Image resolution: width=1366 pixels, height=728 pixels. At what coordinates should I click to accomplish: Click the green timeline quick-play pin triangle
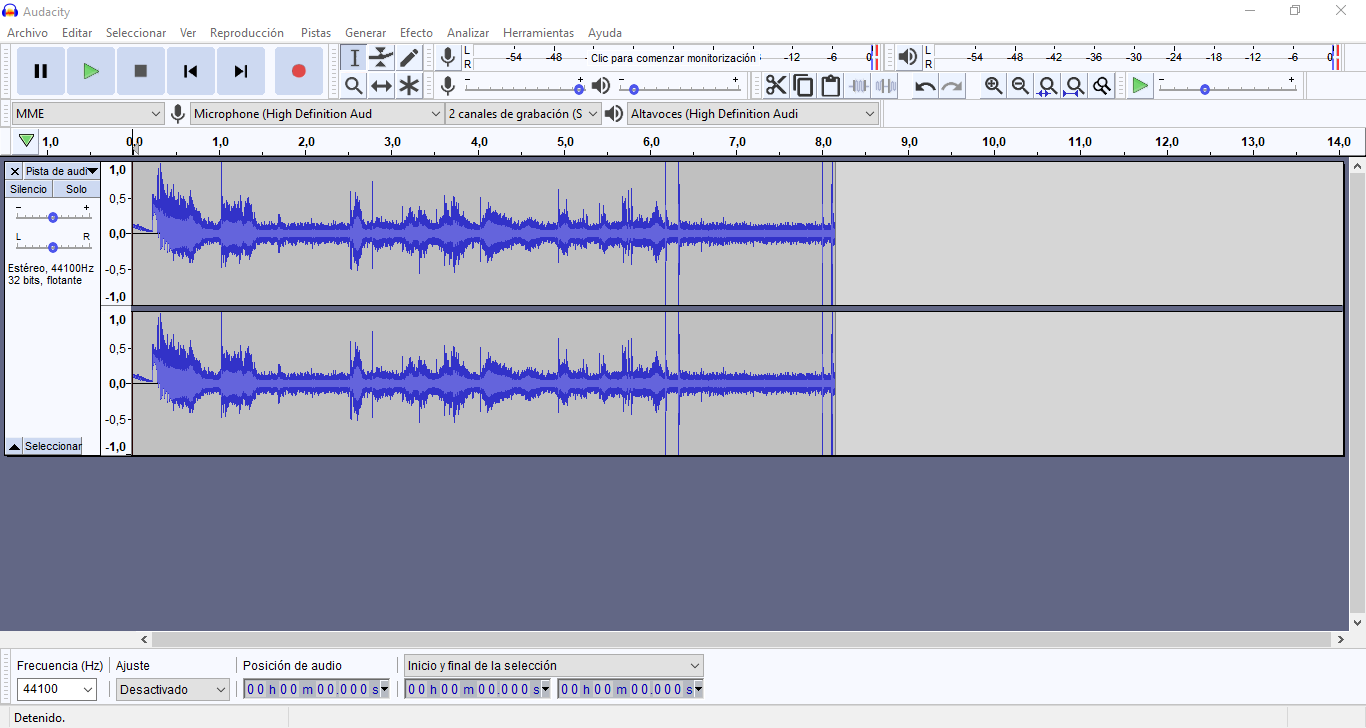click(27, 141)
